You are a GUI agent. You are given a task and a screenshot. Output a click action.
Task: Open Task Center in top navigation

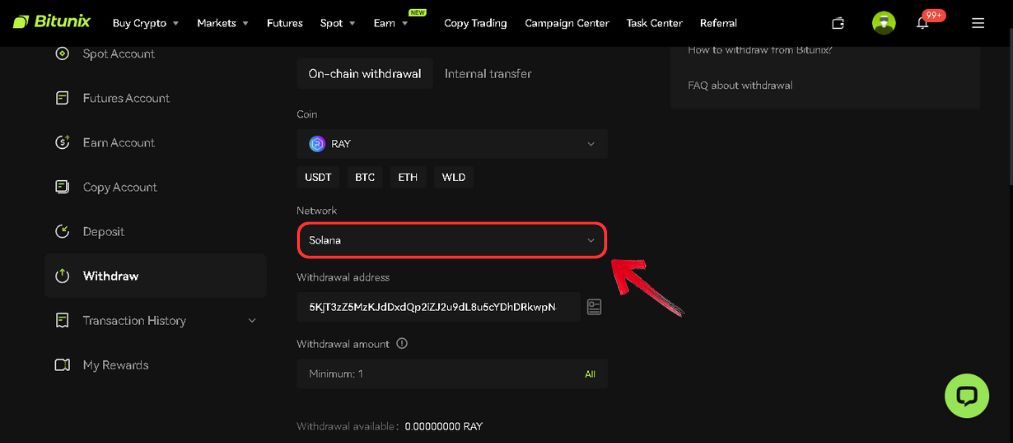coord(654,23)
